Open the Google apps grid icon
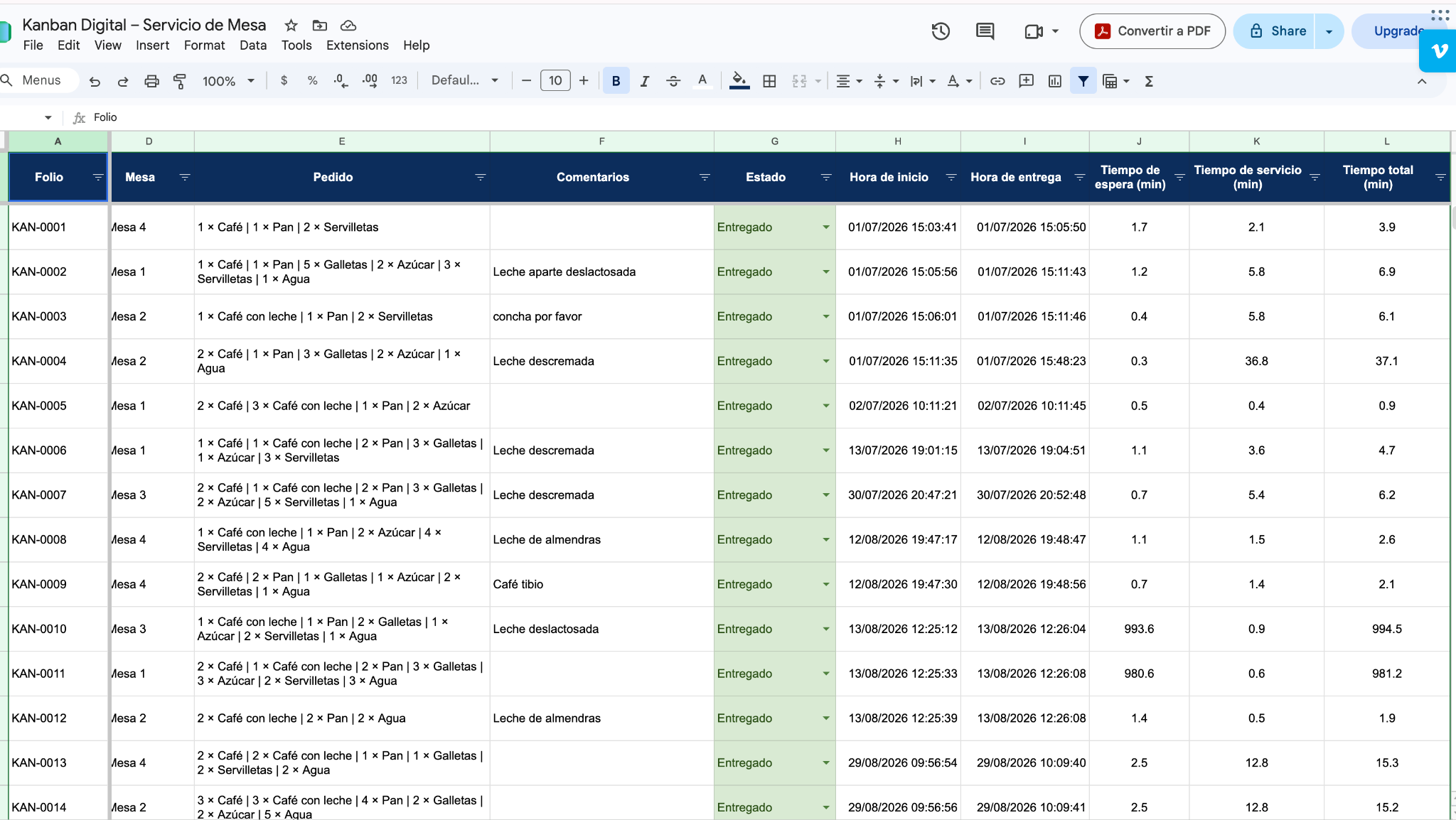1456x820 pixels. 1440,15
